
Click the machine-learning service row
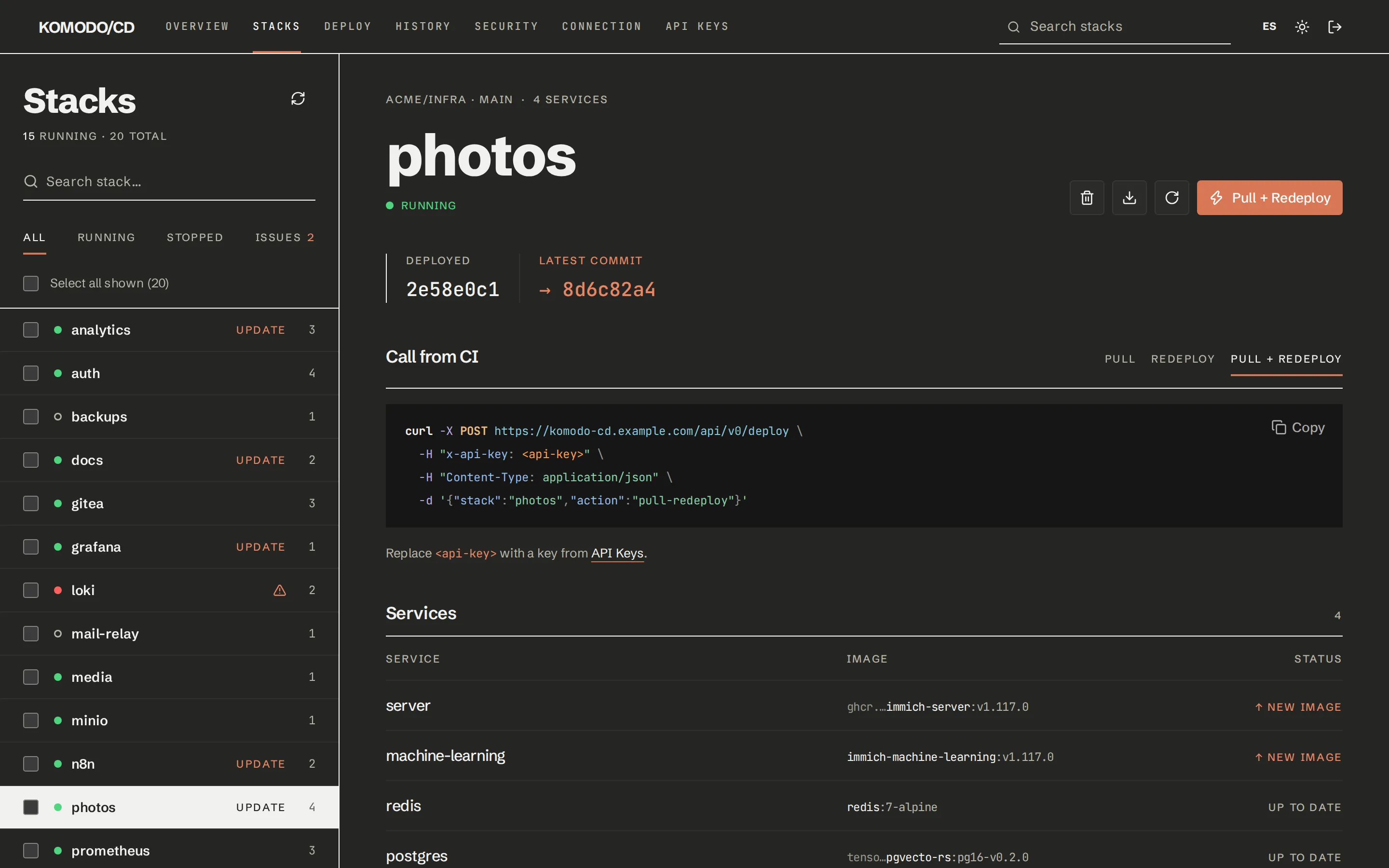[864, 756]
